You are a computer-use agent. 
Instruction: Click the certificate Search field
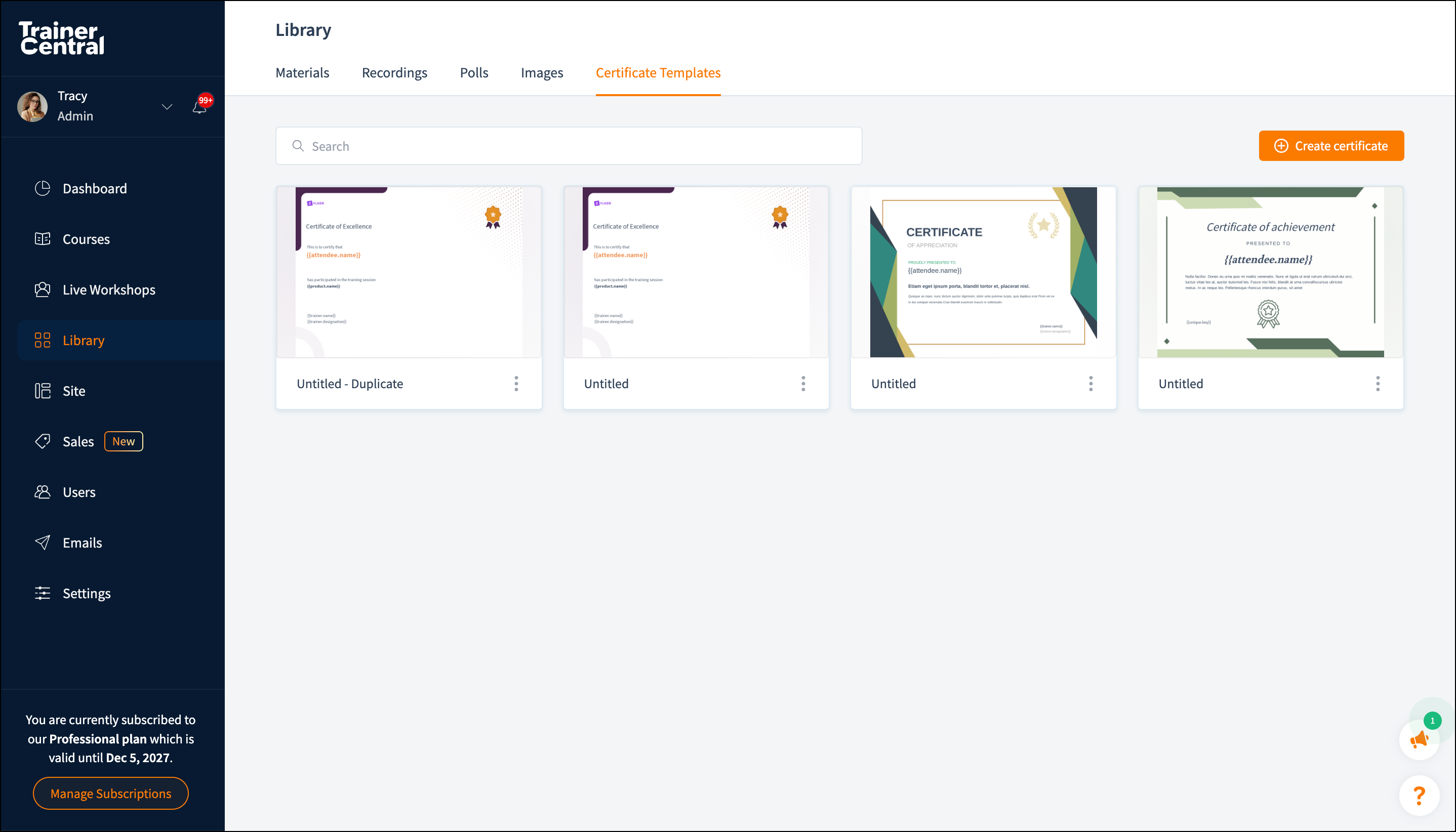(569, 146)
